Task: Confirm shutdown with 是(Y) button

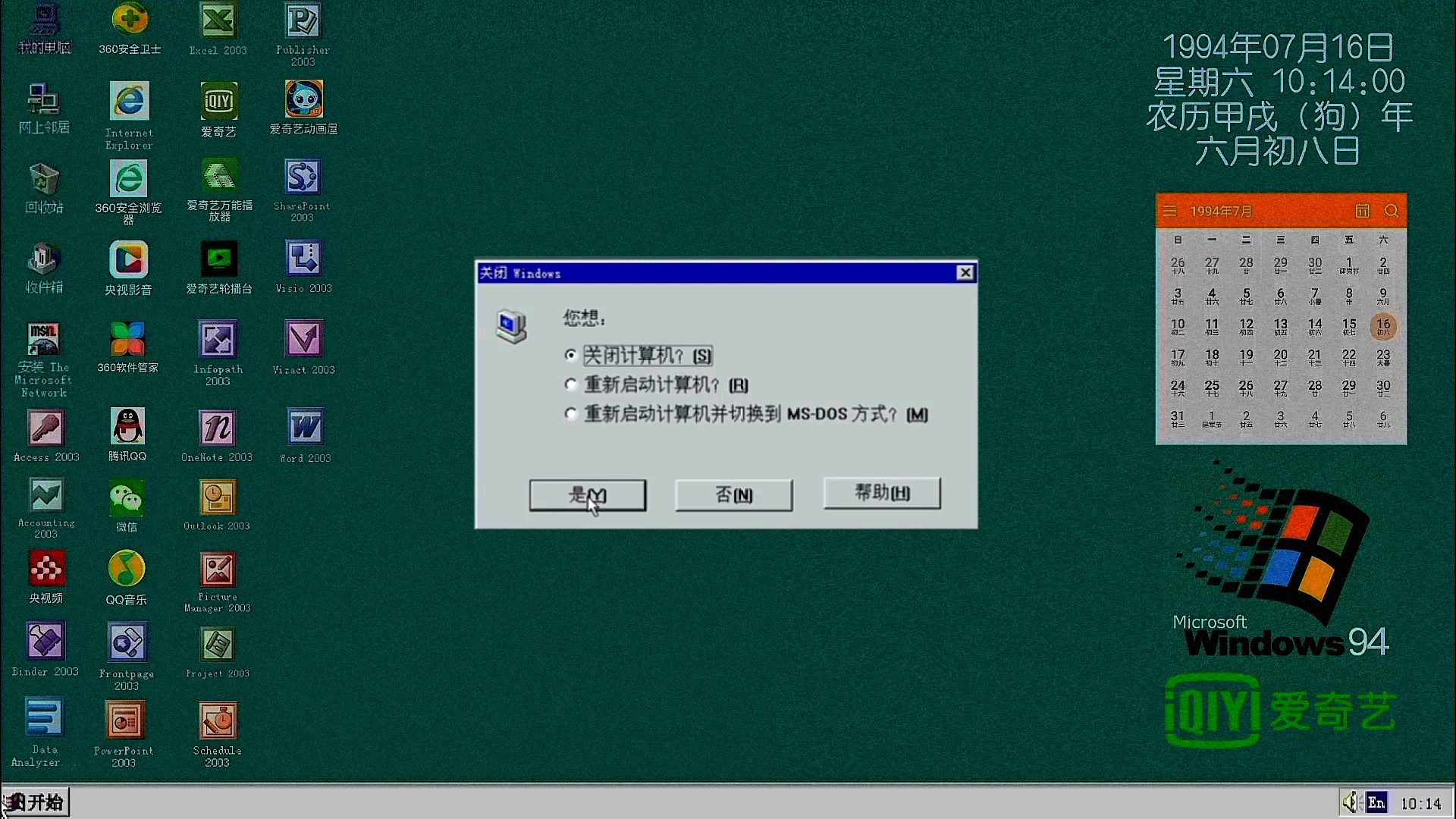Action: pos(588,495)
